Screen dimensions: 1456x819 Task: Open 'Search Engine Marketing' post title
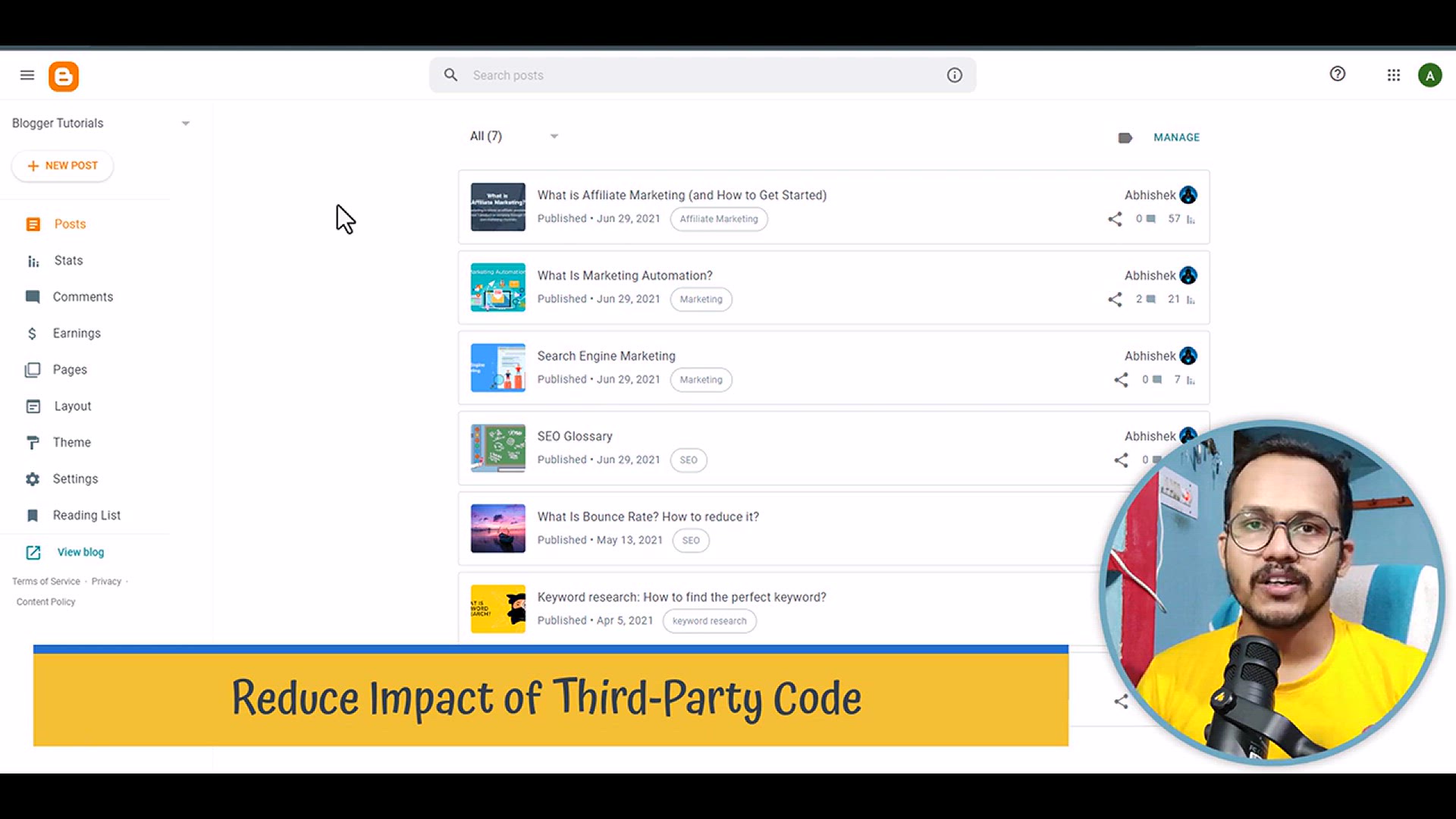[606, 356]
